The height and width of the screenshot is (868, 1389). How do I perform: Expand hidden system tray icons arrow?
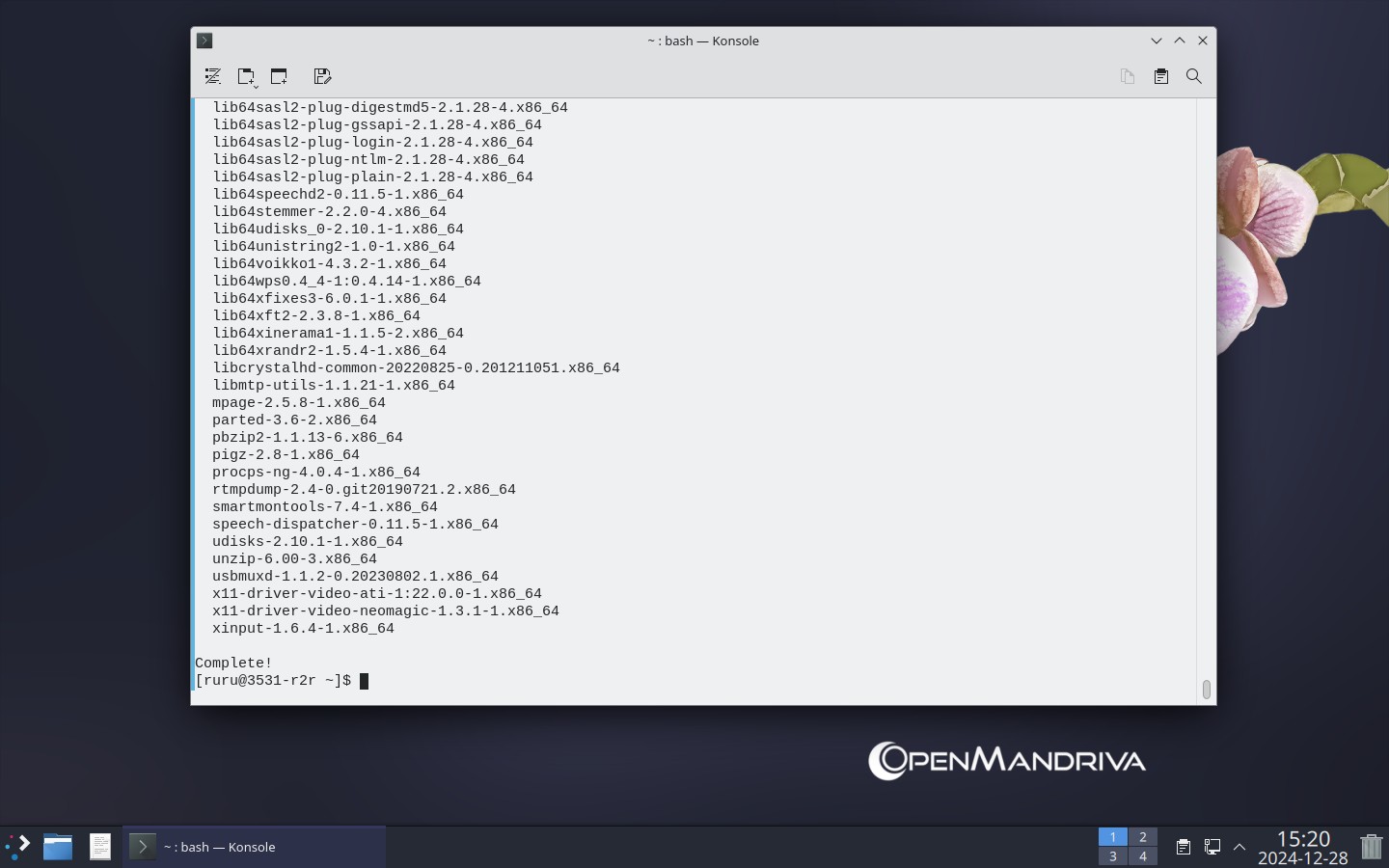point(1239,847)
